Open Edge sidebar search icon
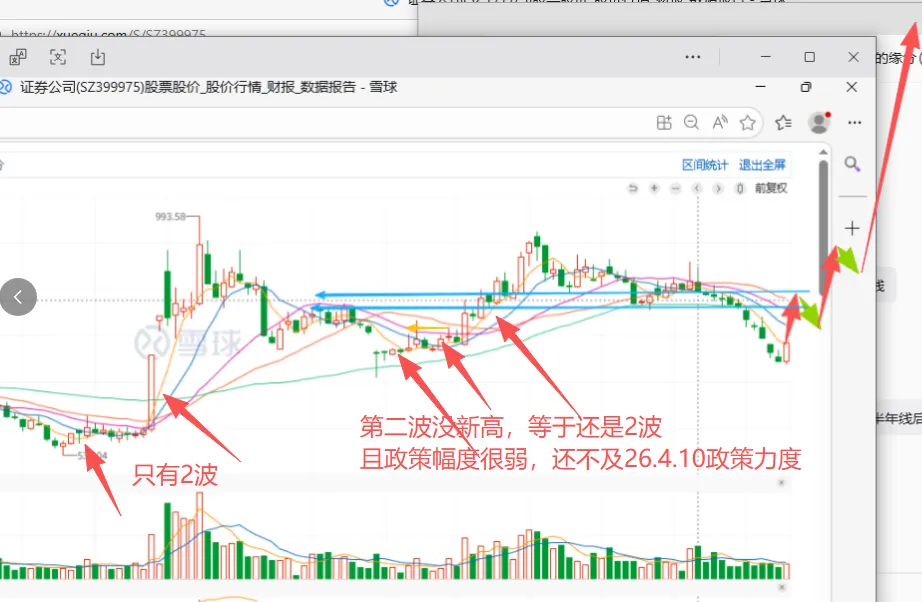922x602 pixels. [x=851, y=164]
